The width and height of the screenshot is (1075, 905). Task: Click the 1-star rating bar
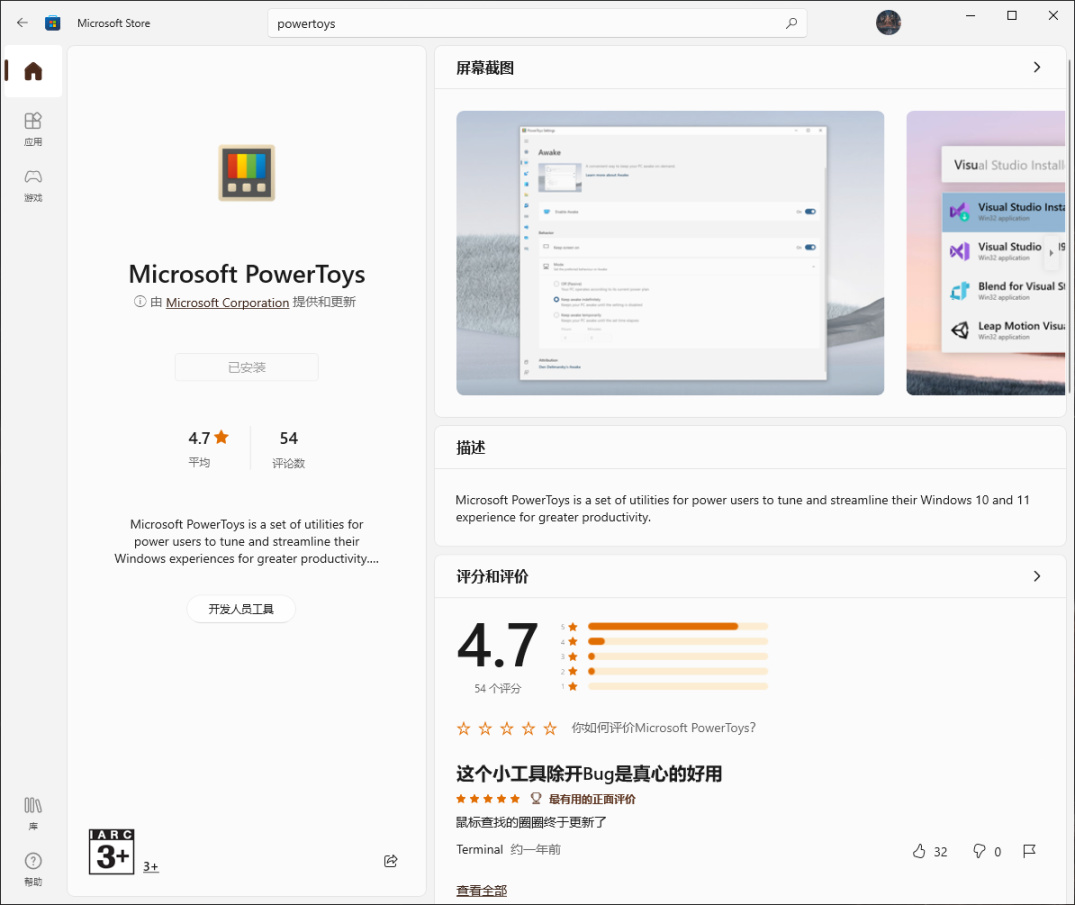click(x=677, y=686)
